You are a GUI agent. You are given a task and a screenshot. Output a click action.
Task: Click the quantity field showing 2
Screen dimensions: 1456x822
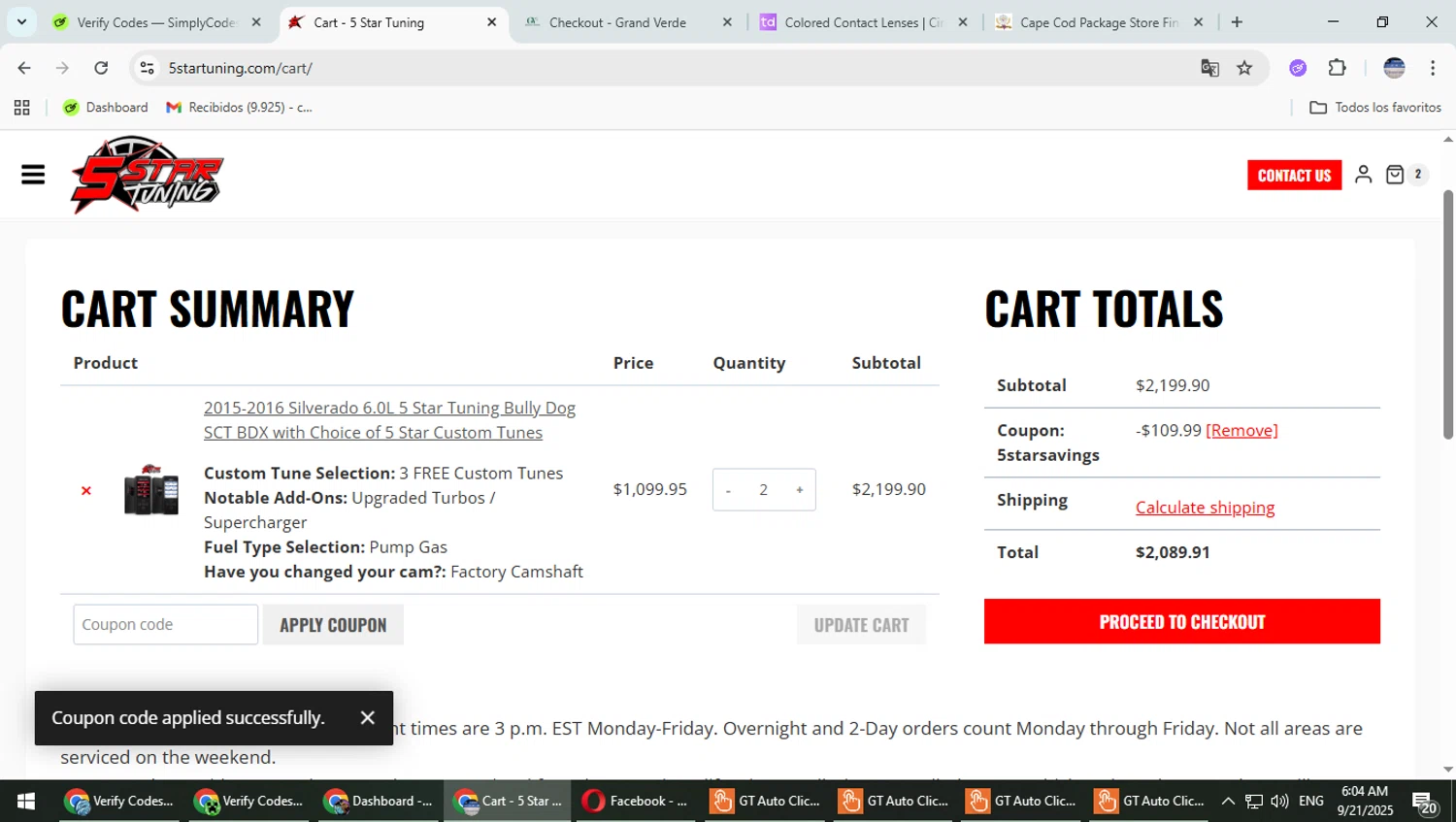tap(764, 490)
